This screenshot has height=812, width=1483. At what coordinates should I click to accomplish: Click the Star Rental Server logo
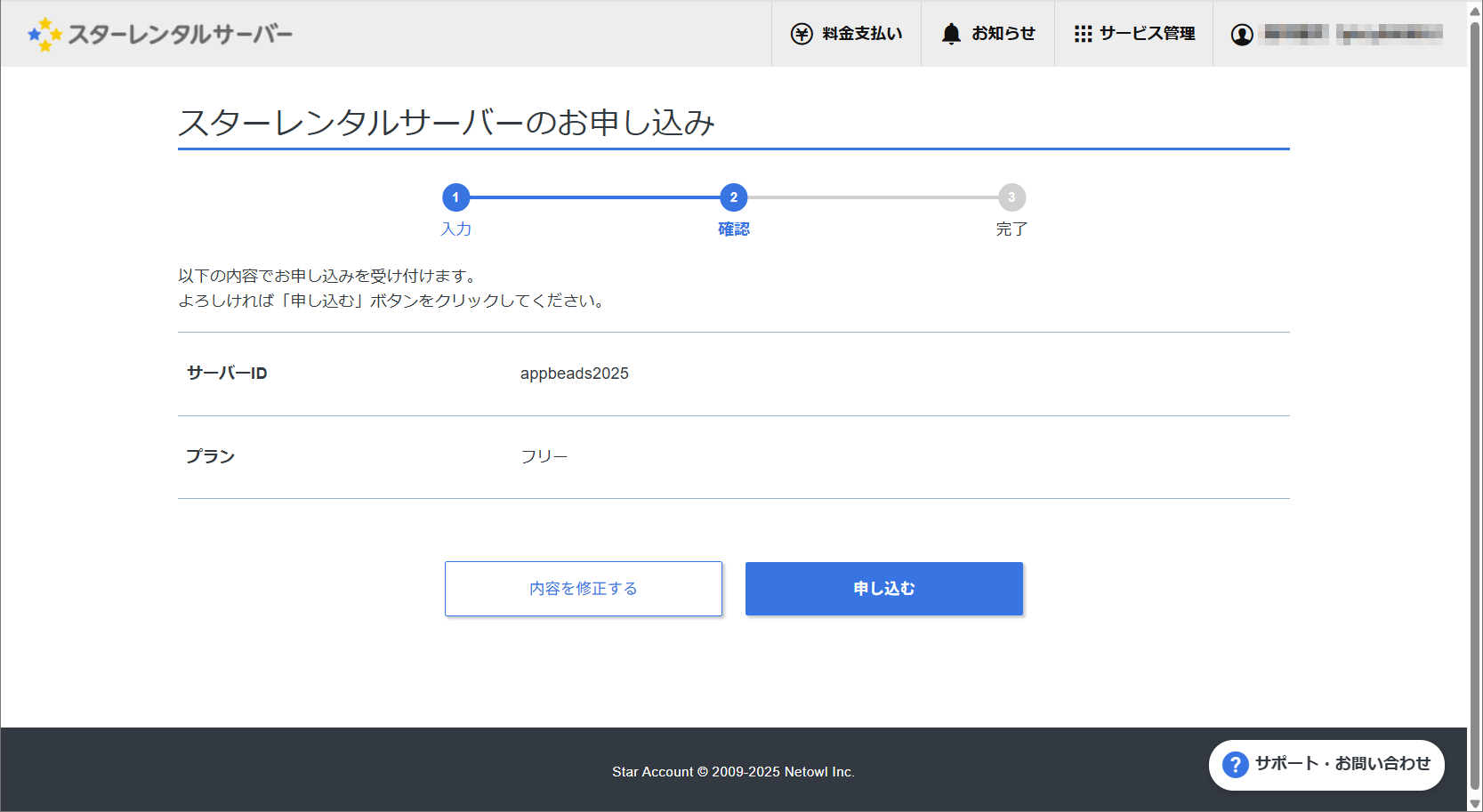tap(160, 34)
